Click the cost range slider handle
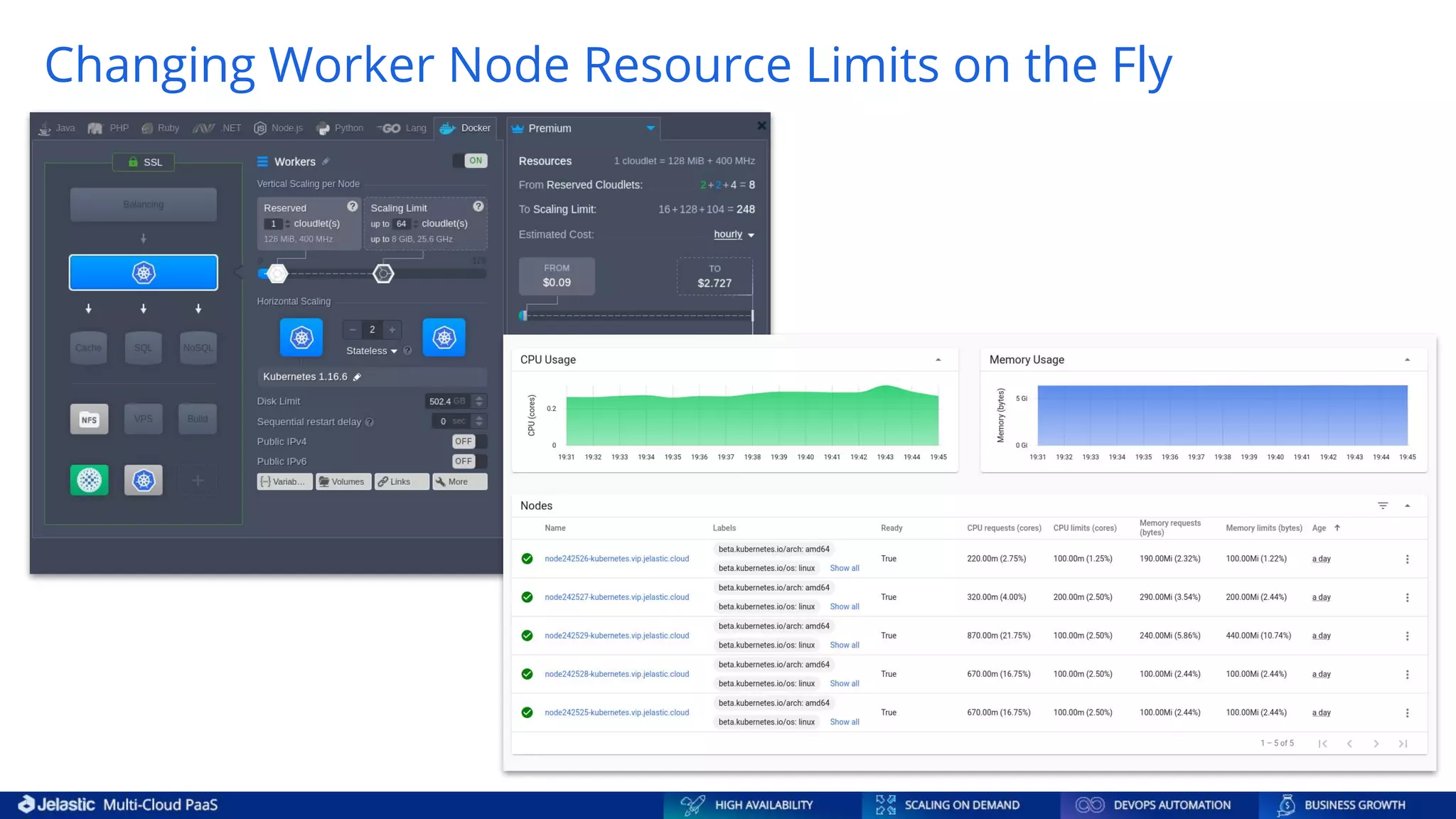This screenshot has width=1456, height=819. pyautogui.click(x=523, y=315)
